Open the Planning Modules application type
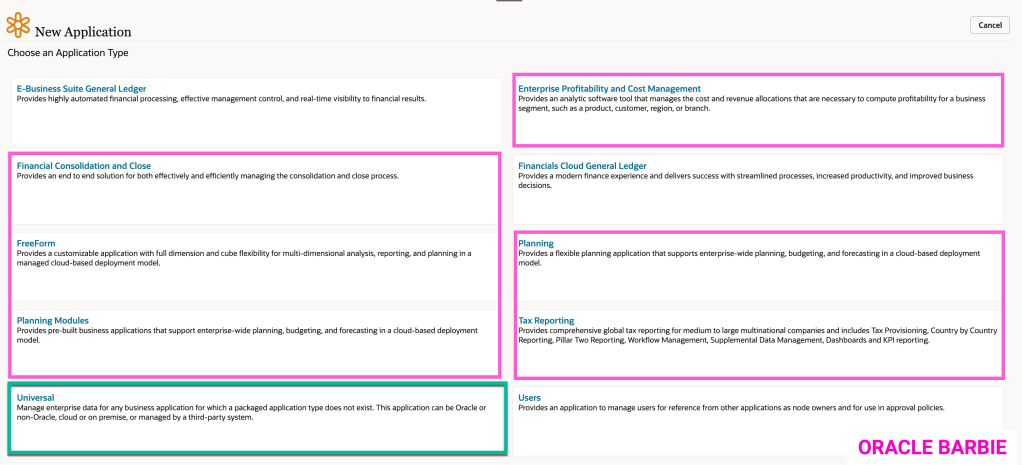1022x465 pixels. tap(53, 320)
